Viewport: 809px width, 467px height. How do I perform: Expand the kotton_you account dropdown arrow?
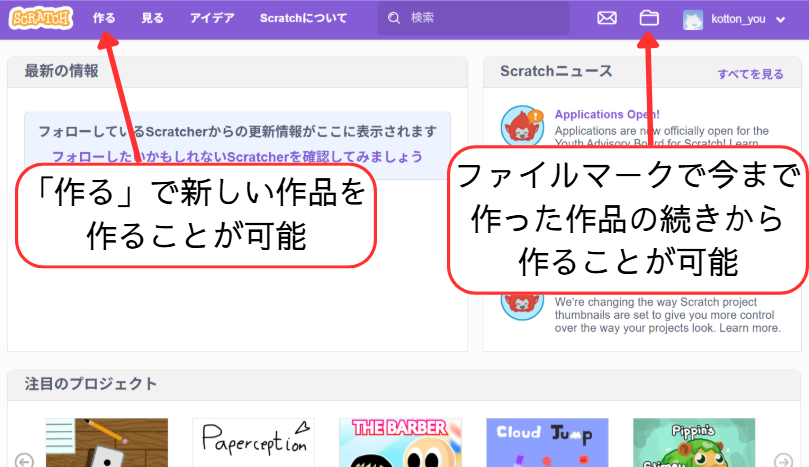pyautogui.click(x=781, y=19)
